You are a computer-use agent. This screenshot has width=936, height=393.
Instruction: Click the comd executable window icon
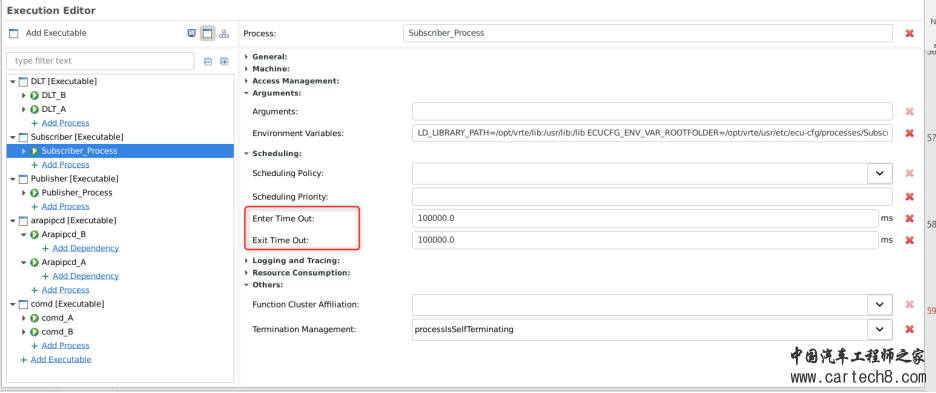point(24,304)
